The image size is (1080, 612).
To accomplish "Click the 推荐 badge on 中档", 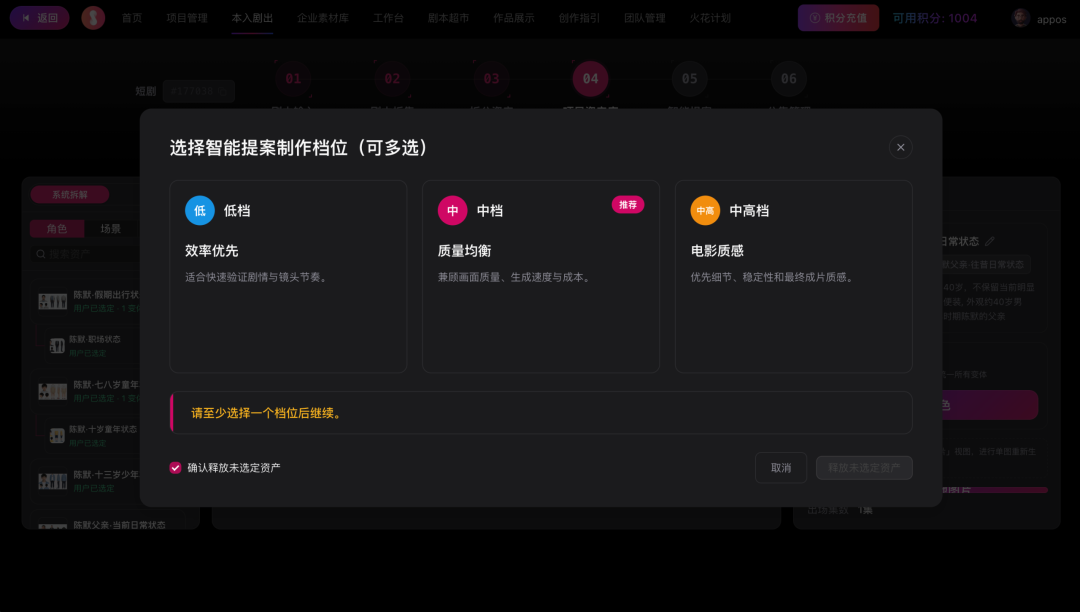I will point(627,204).
